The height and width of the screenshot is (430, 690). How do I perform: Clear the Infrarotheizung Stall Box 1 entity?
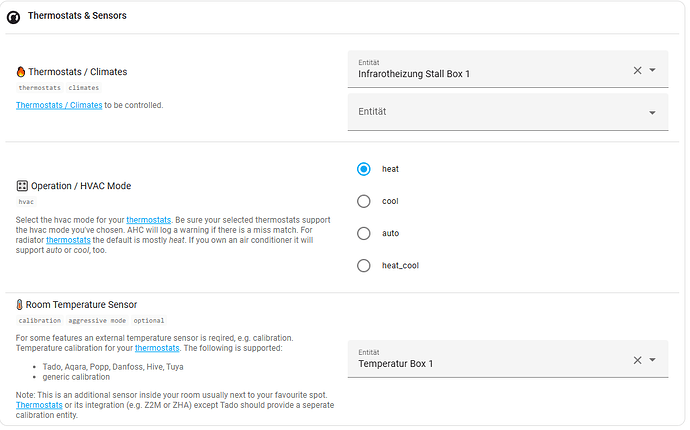pos(637,70)
